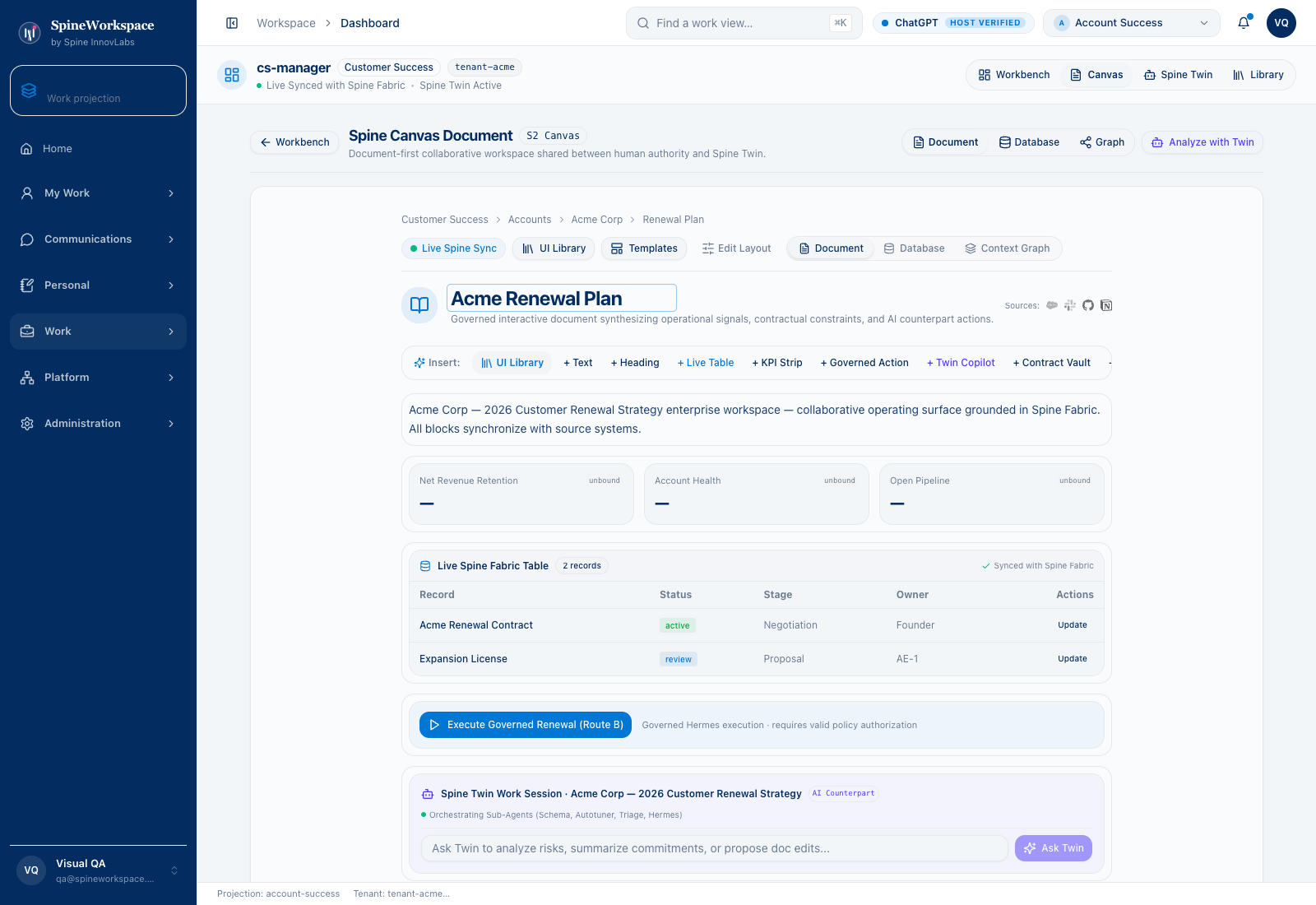The height and width of the screenshot is (905, 1316).
Task: Click the Home icon in sidebar
Action: click(x=26, y=149)
